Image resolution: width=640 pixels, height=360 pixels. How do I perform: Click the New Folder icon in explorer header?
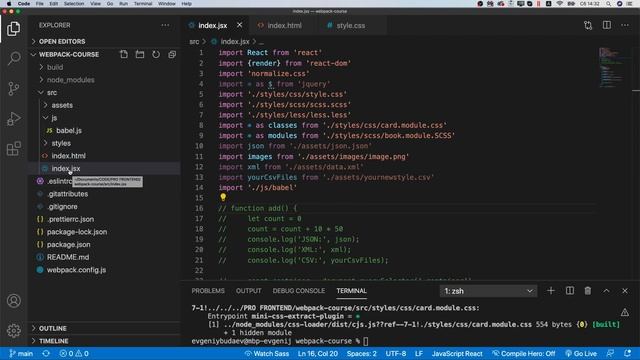140,54
